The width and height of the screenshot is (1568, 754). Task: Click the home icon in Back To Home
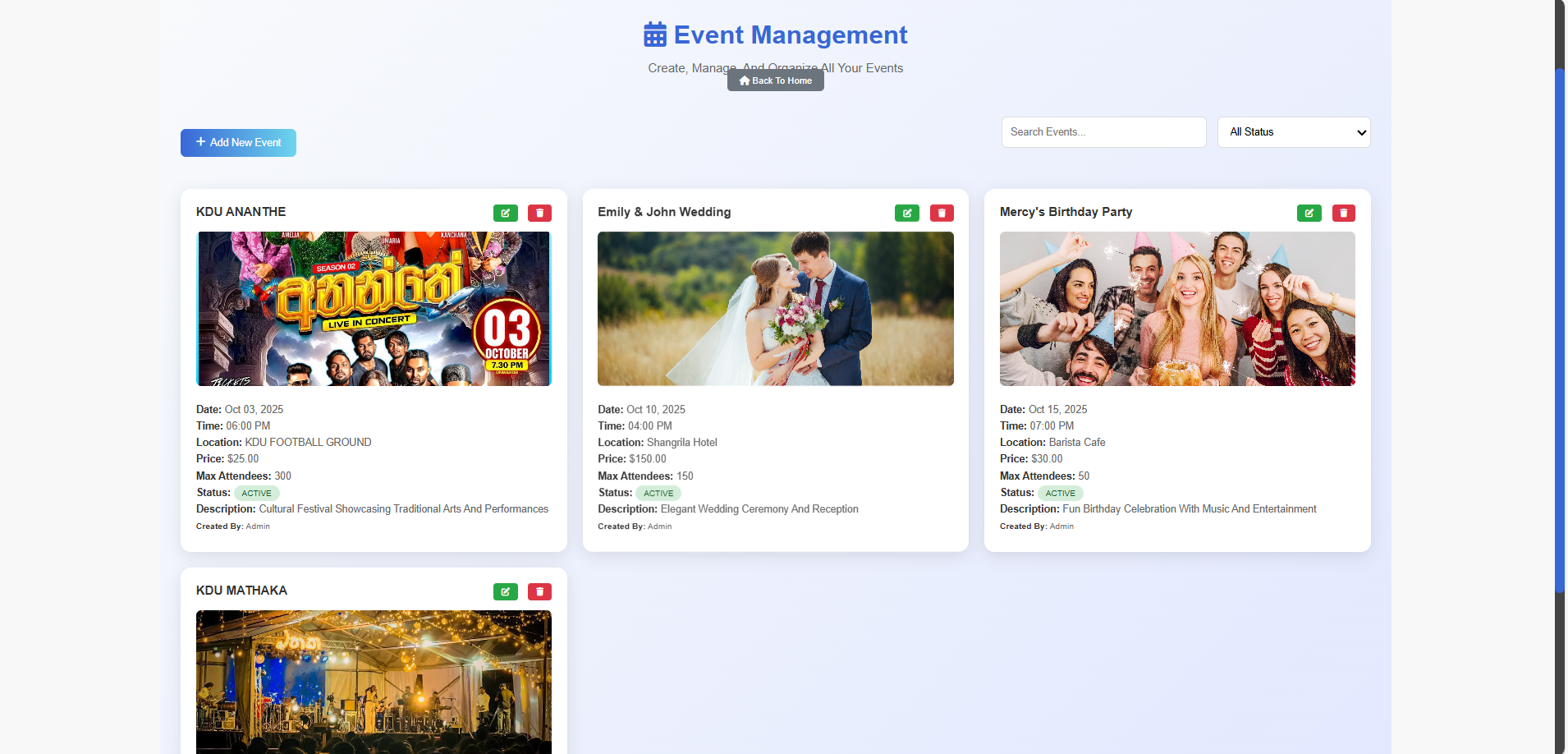pyautogui.click(x=745, y=80)
